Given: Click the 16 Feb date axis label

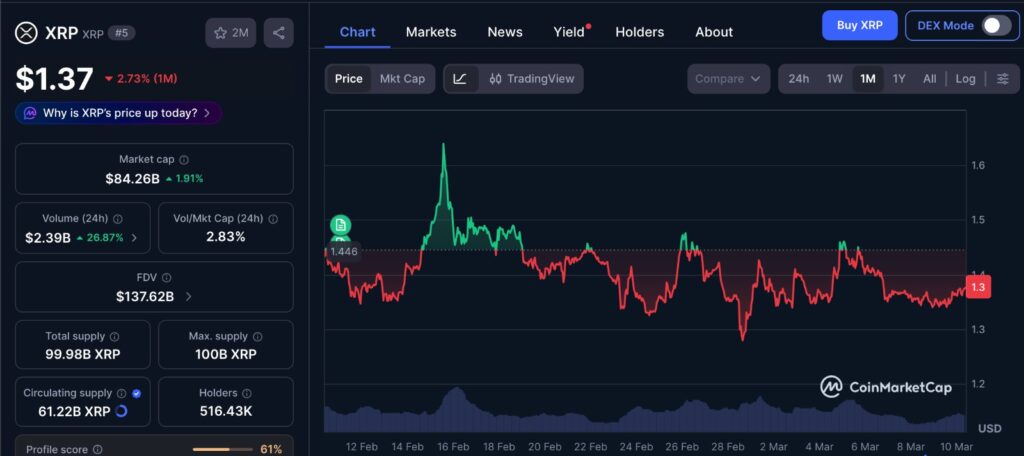Looking at the screenshot, I should [x=453, y=447].
